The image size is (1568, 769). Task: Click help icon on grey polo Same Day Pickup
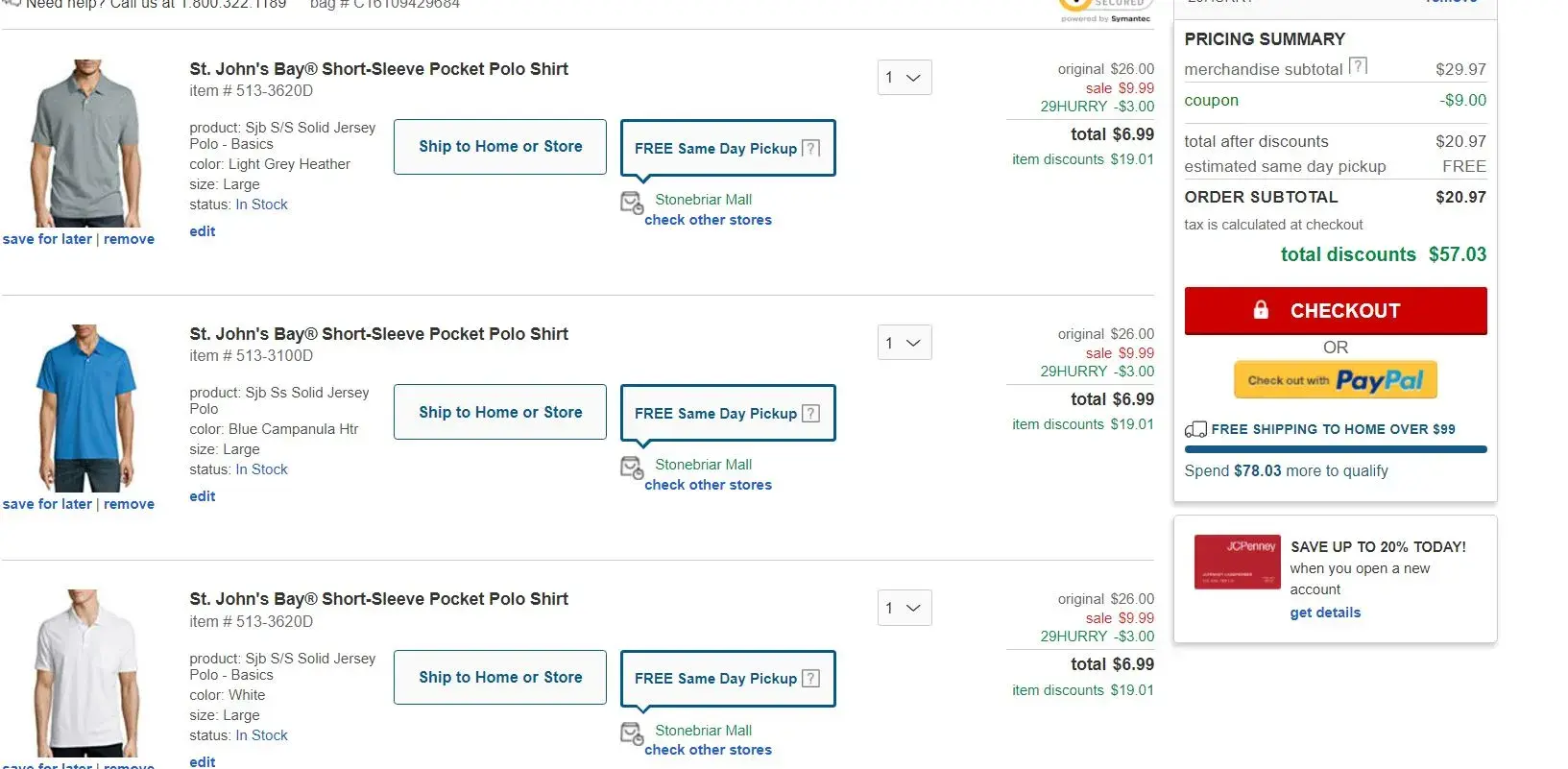[x=811, y=148]
